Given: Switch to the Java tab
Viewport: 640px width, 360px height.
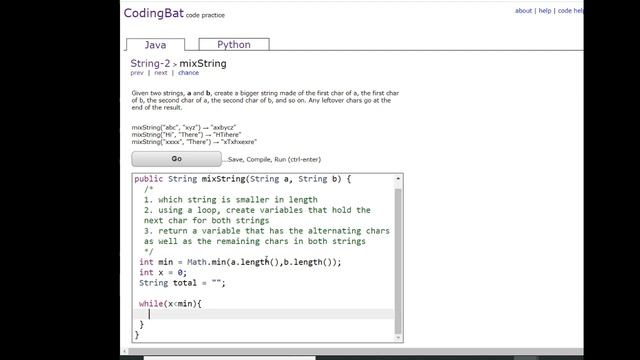Looking at the screenshot, I should 156,44.
